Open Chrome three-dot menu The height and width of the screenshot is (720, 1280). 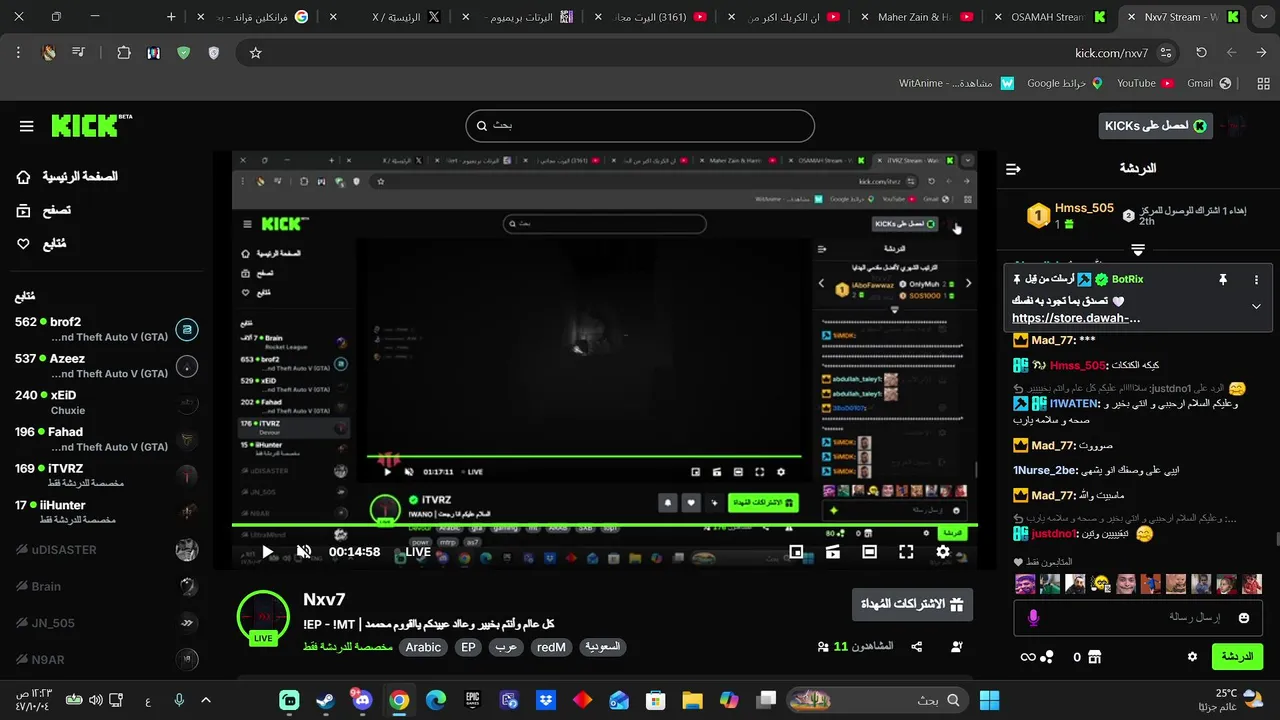(x=18, y=53)
